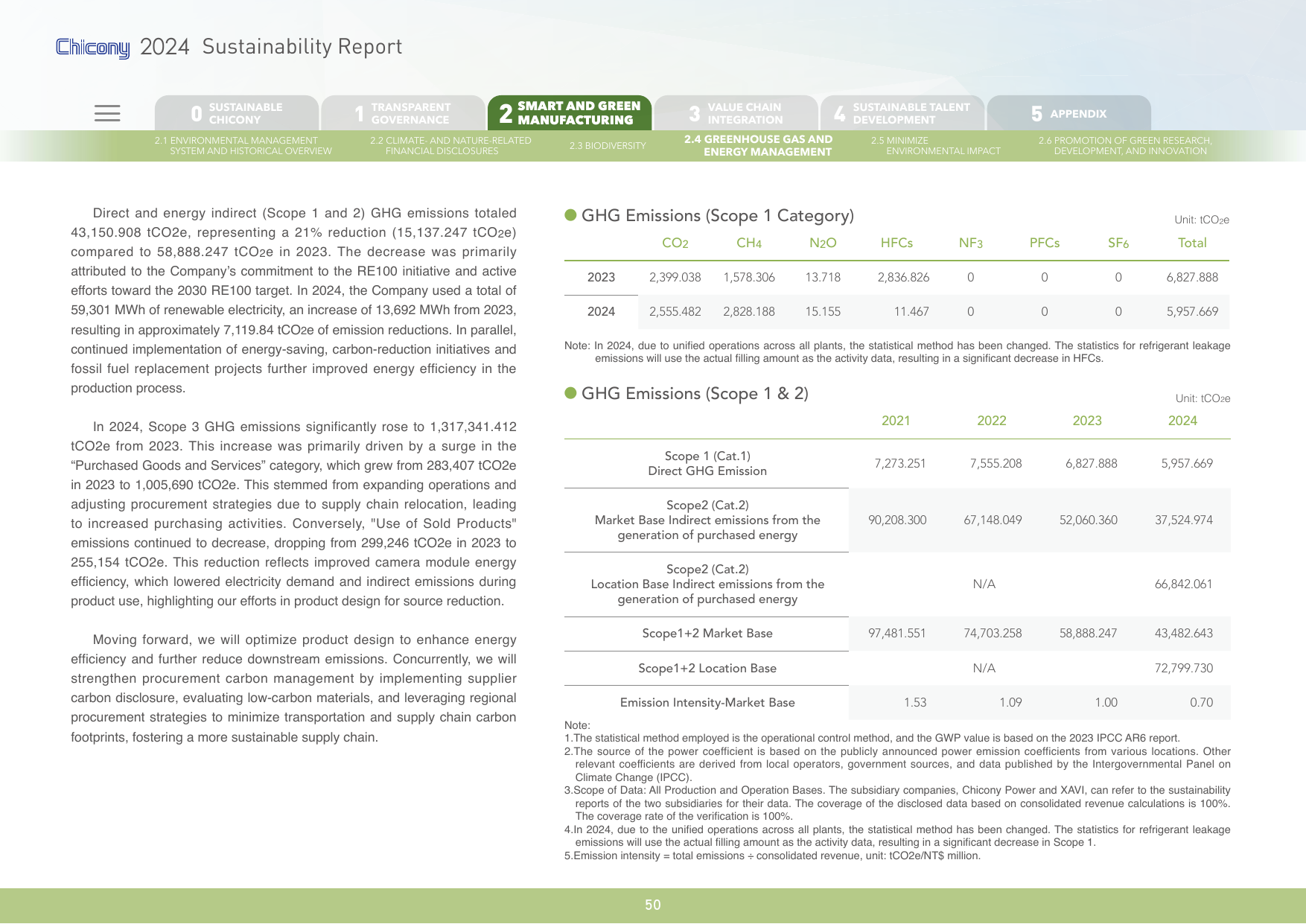
Task: Select Smart and Green Manufacturing tab
Action: click(x=570, y=113)
